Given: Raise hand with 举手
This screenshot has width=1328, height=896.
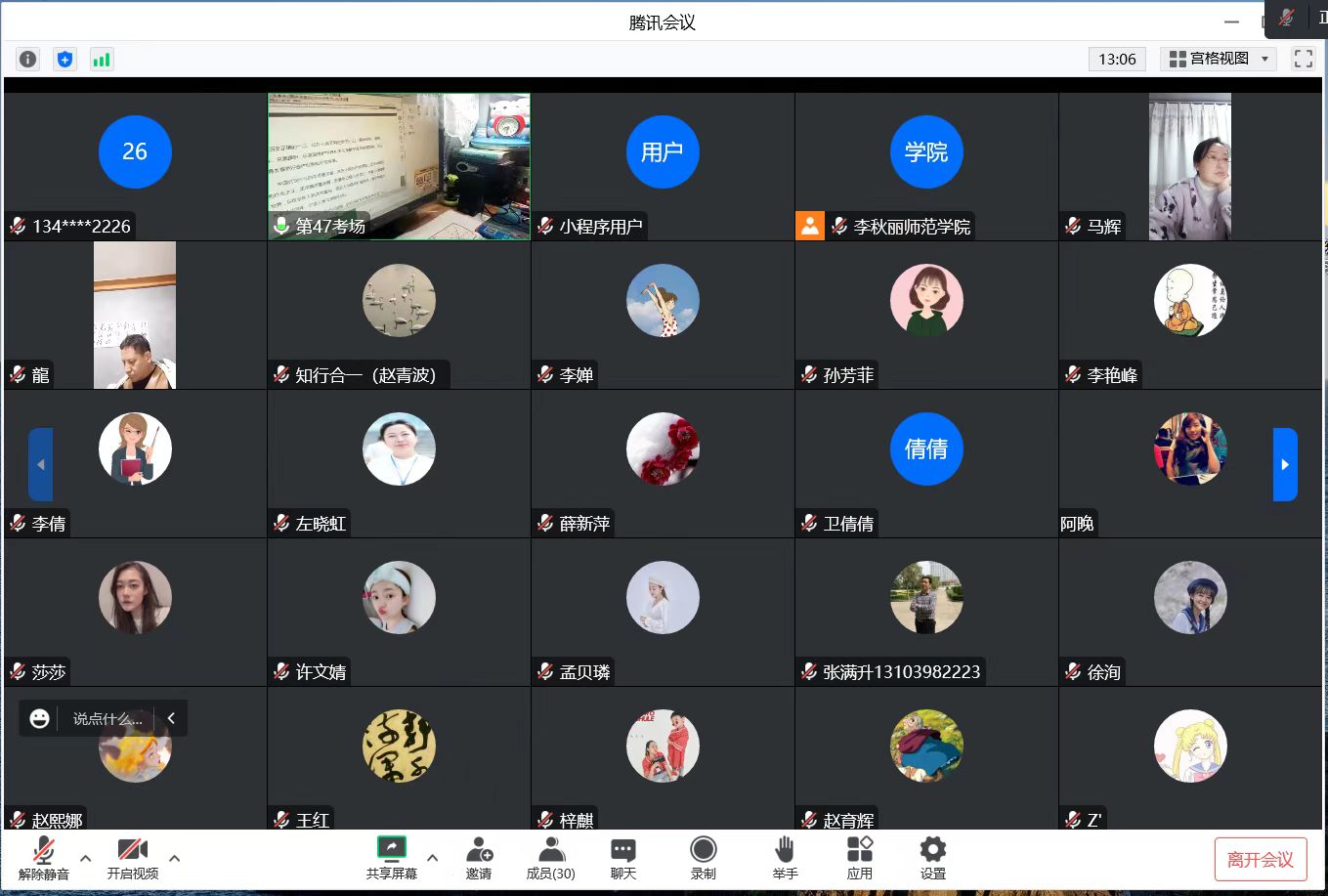Looking at the screenshot, I should pyautogui.click(x=785, y=858).
